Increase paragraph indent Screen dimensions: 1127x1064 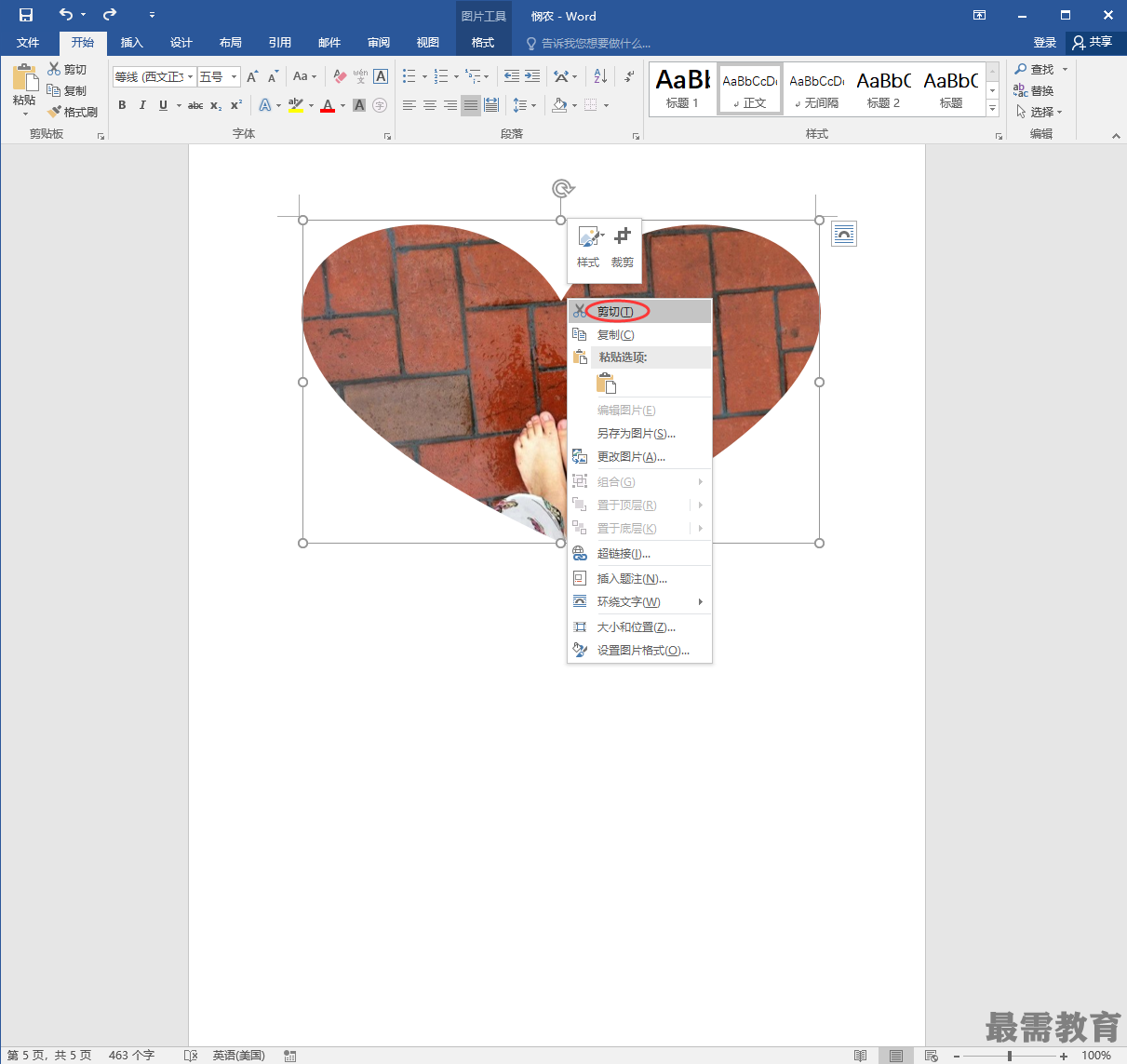pyautogui.click(x=532, y=76)
